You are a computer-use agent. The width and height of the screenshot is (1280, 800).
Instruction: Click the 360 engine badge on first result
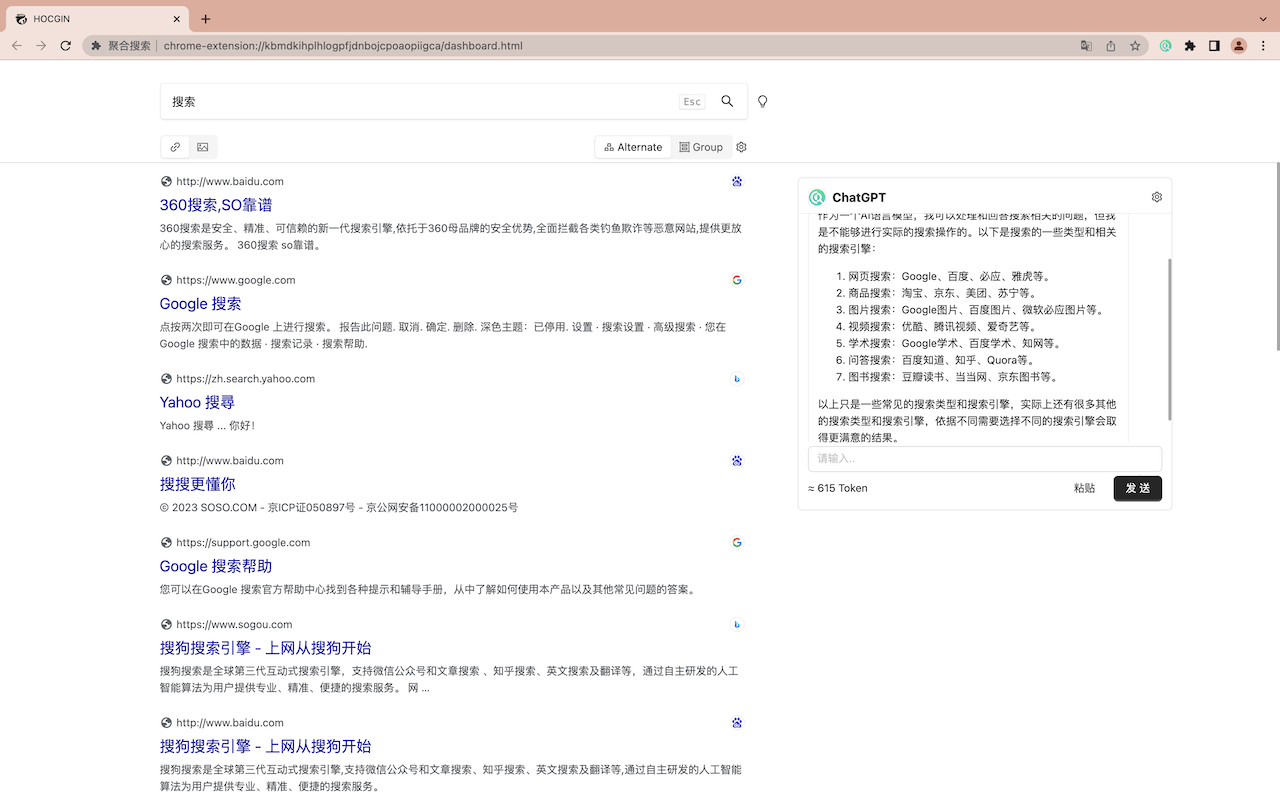[x=737, y=181]
